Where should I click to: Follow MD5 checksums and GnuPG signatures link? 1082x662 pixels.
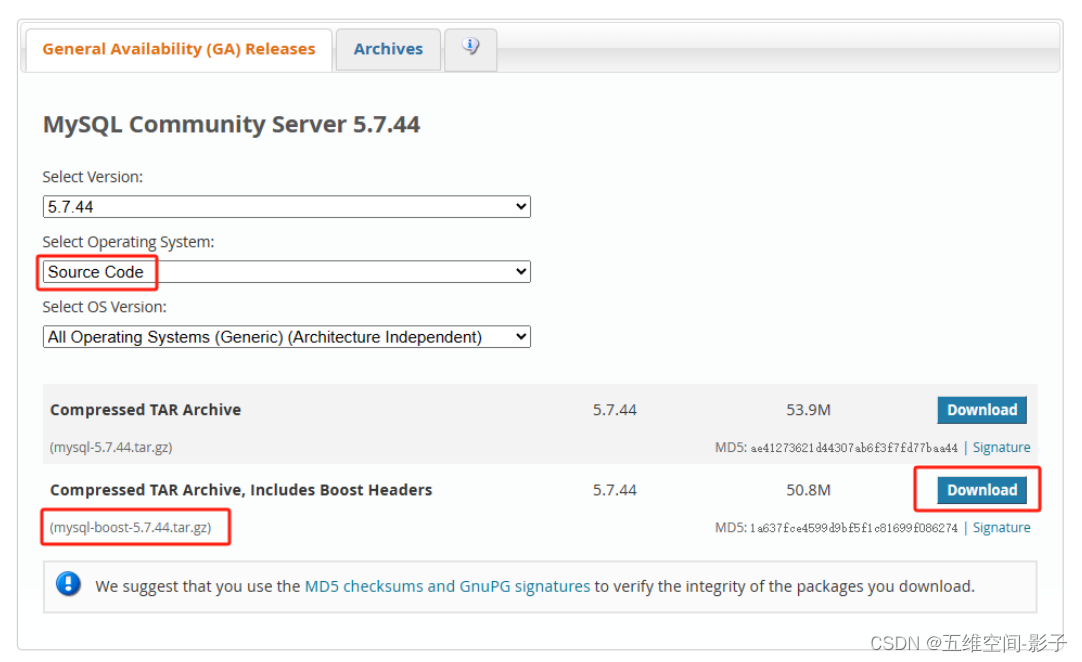pyautogui.click(x=447, y=586)
